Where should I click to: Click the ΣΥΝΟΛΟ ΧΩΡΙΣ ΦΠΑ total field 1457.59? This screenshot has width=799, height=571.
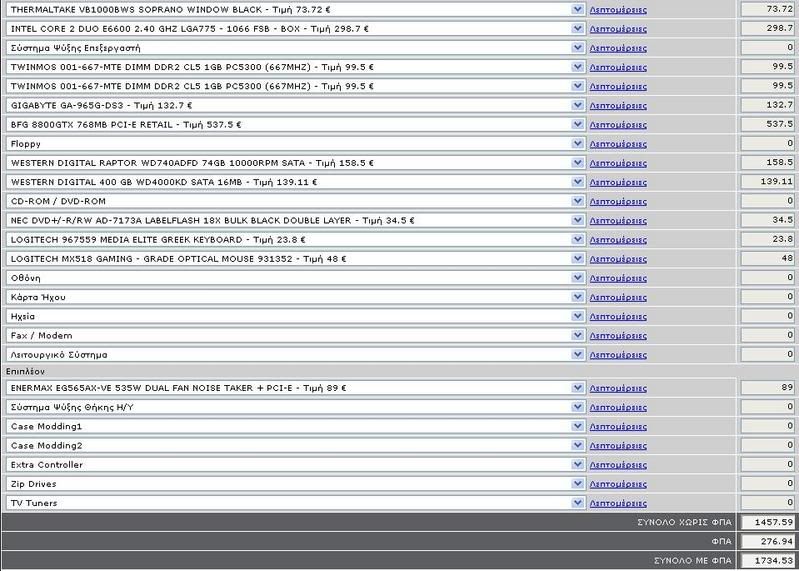pos(767,522)
